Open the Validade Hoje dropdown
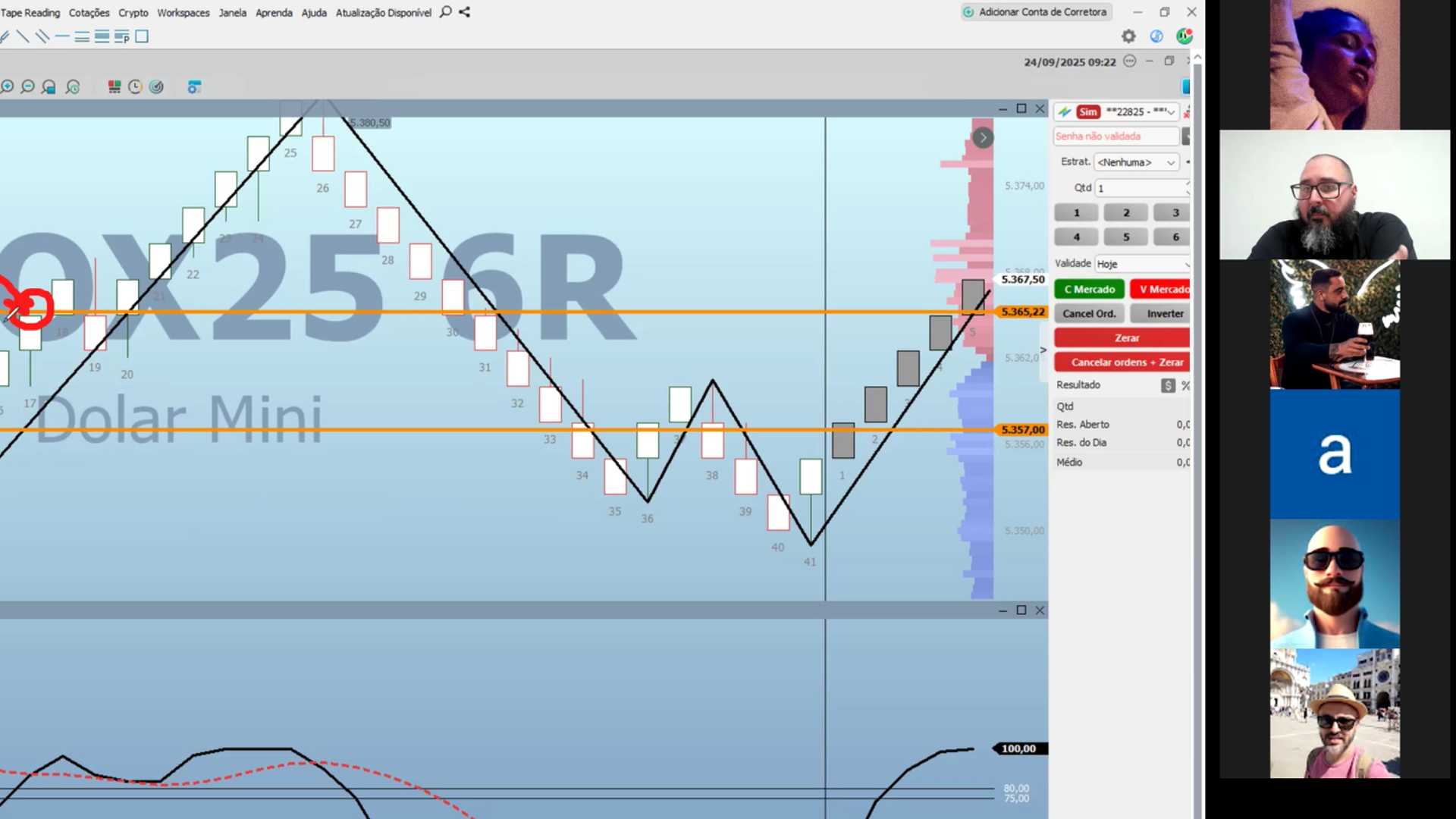Viewport: 1456px width, 819px height. (x=1143, y=264)
